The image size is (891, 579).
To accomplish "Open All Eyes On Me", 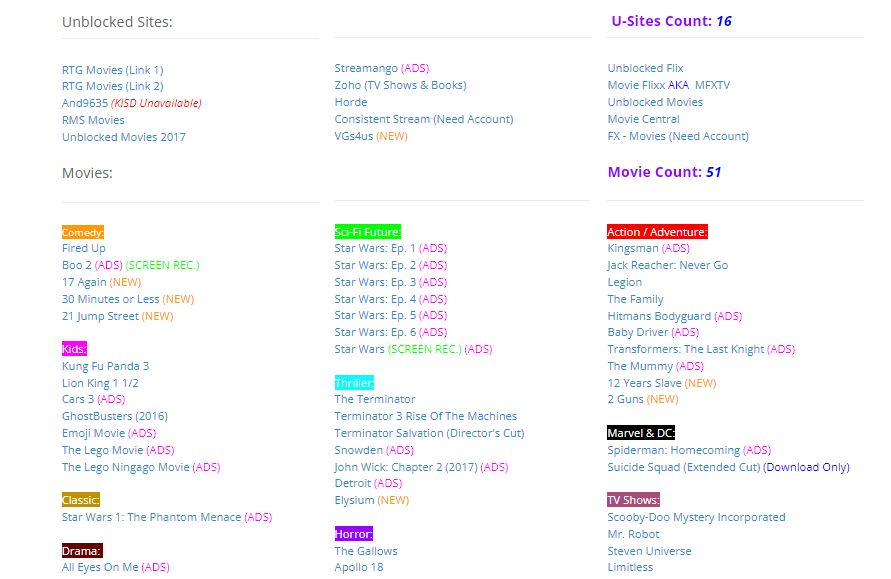I will pyautogui.click(x=100, y=568).
